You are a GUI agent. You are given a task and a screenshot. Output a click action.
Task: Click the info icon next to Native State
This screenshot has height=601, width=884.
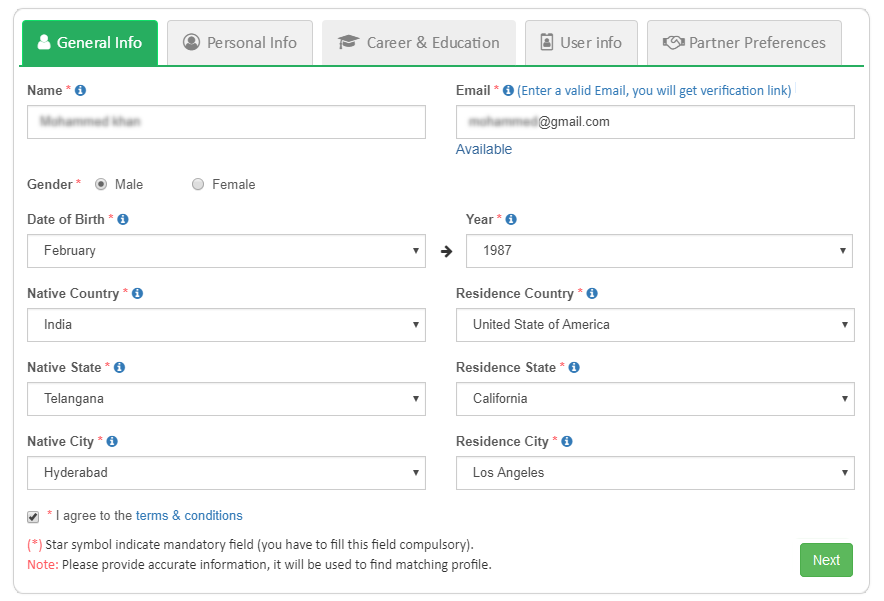tap(119, 367)
